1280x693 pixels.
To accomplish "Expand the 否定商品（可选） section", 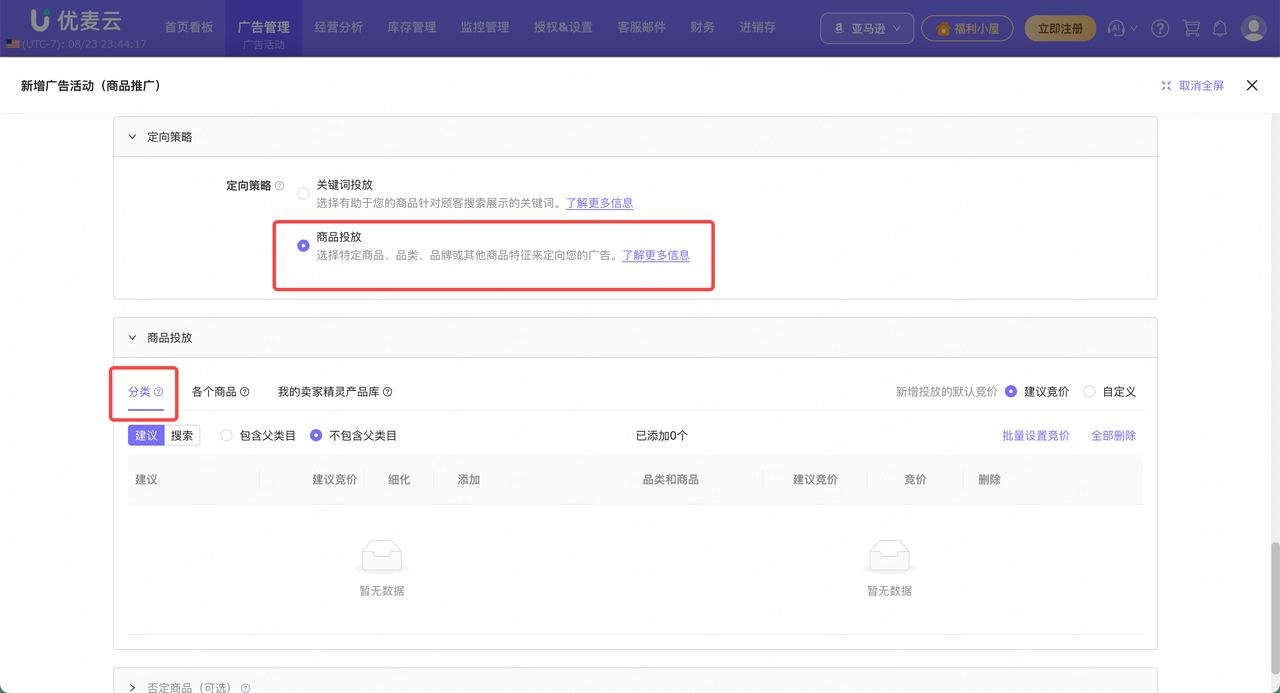I will point(132,688).
